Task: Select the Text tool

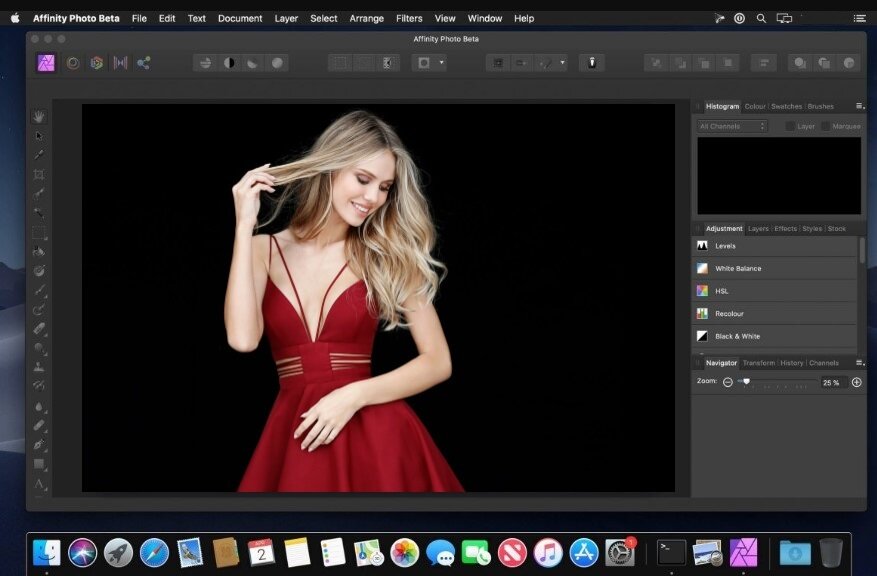Action: [39, 484]
